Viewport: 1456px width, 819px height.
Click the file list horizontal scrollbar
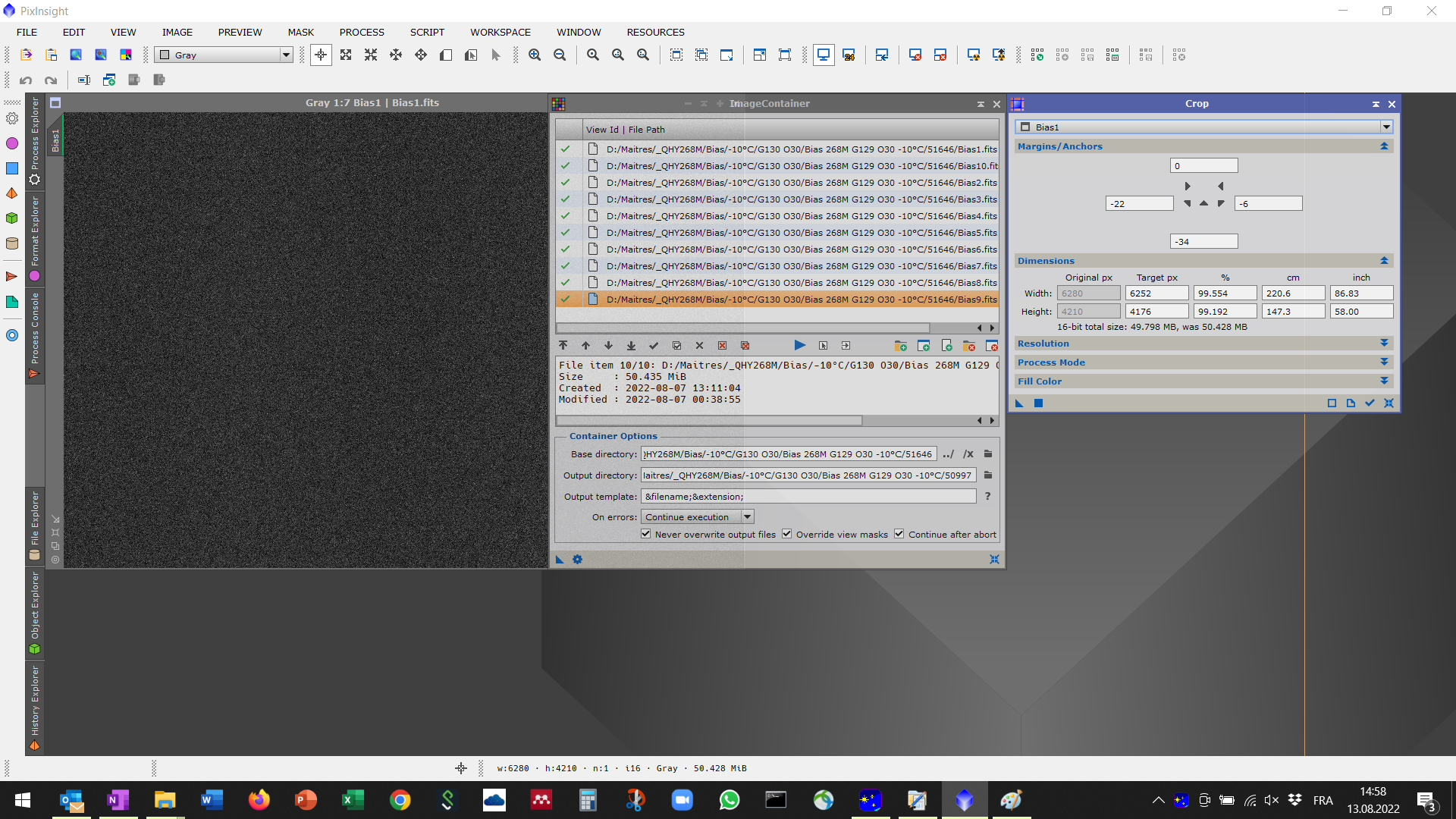(x=742, y=328)
